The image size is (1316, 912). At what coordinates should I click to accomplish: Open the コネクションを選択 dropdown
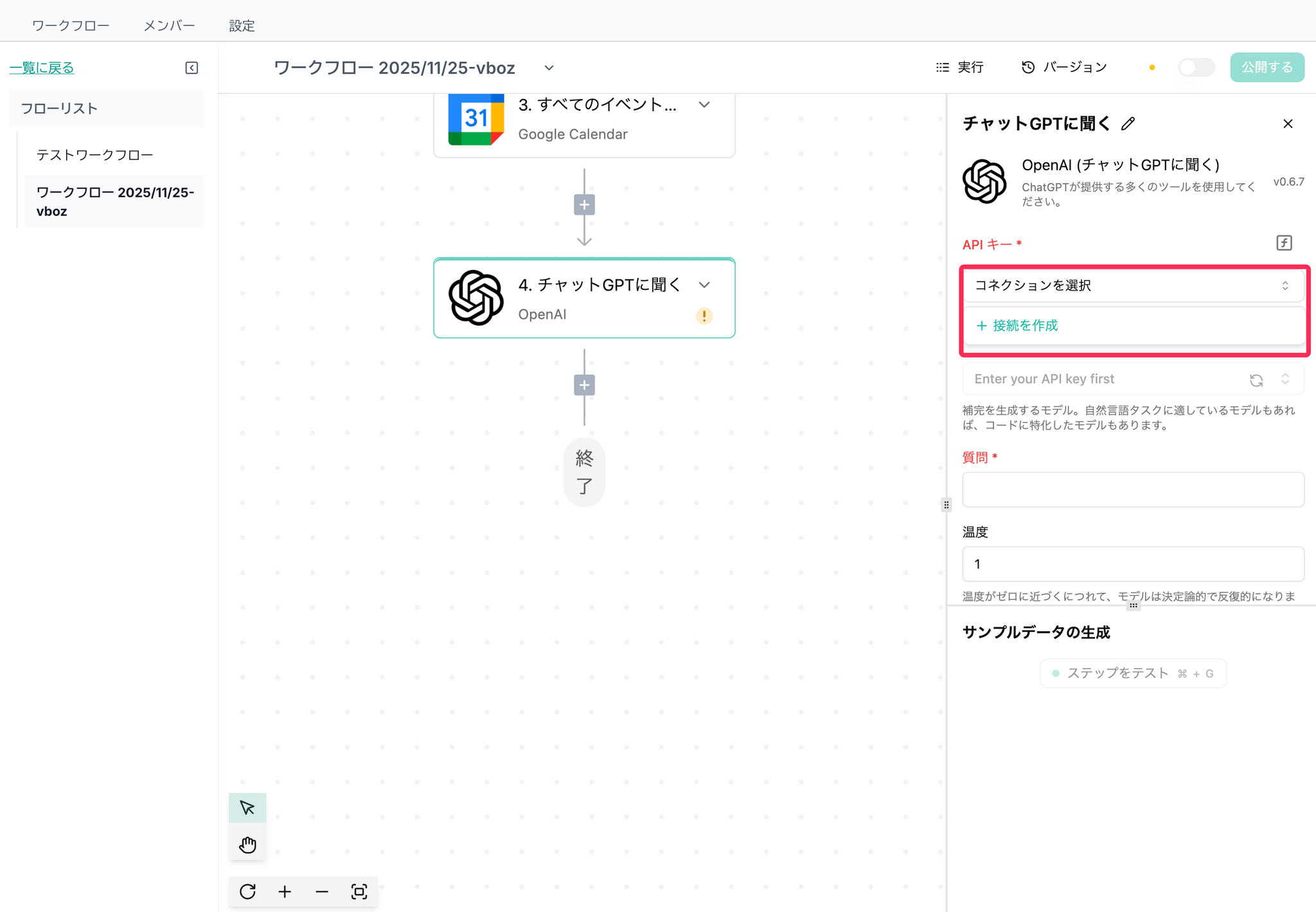pyautogui.click(x=1132, y=285)
